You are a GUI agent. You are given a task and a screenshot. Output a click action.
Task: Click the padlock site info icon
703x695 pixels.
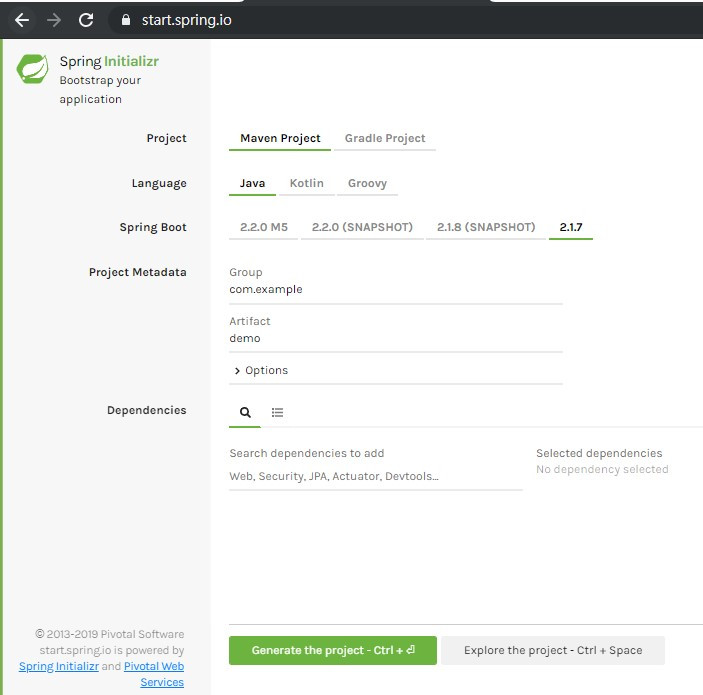(126, 20)
